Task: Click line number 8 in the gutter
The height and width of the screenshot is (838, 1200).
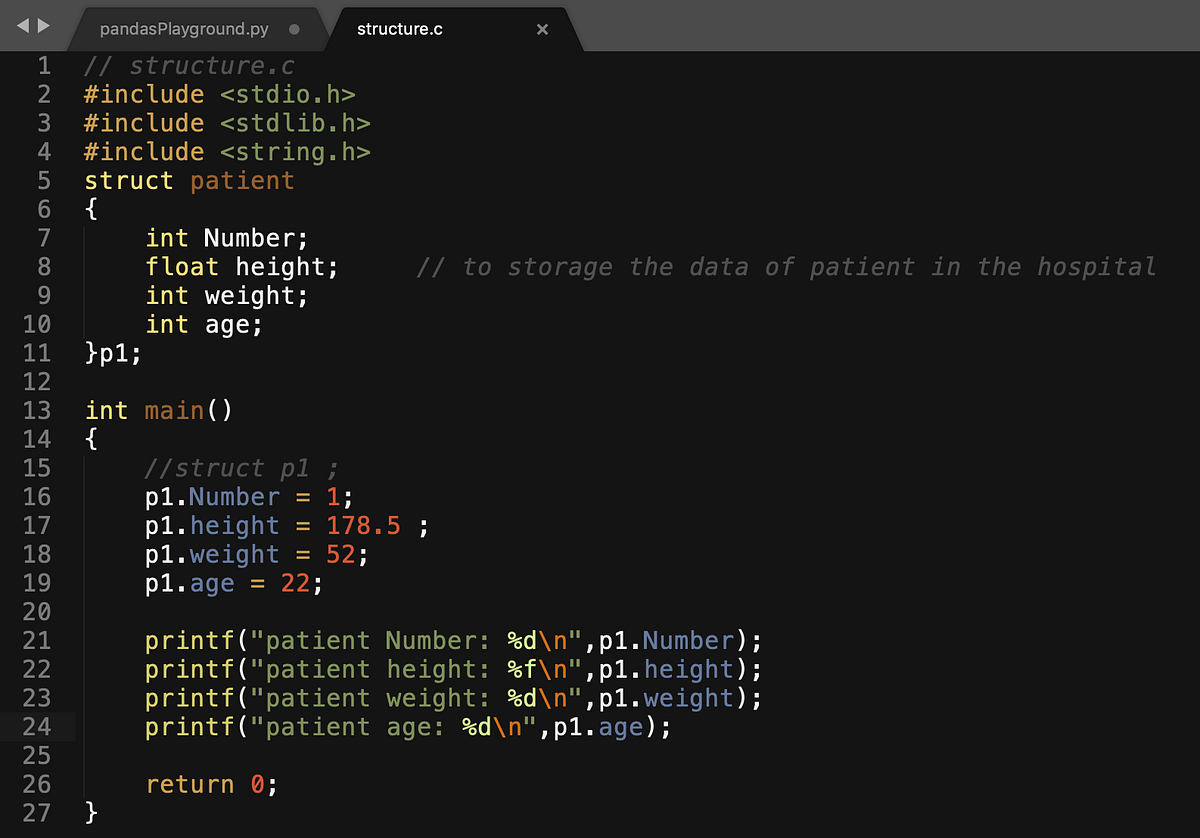Action: click(44, 266)
